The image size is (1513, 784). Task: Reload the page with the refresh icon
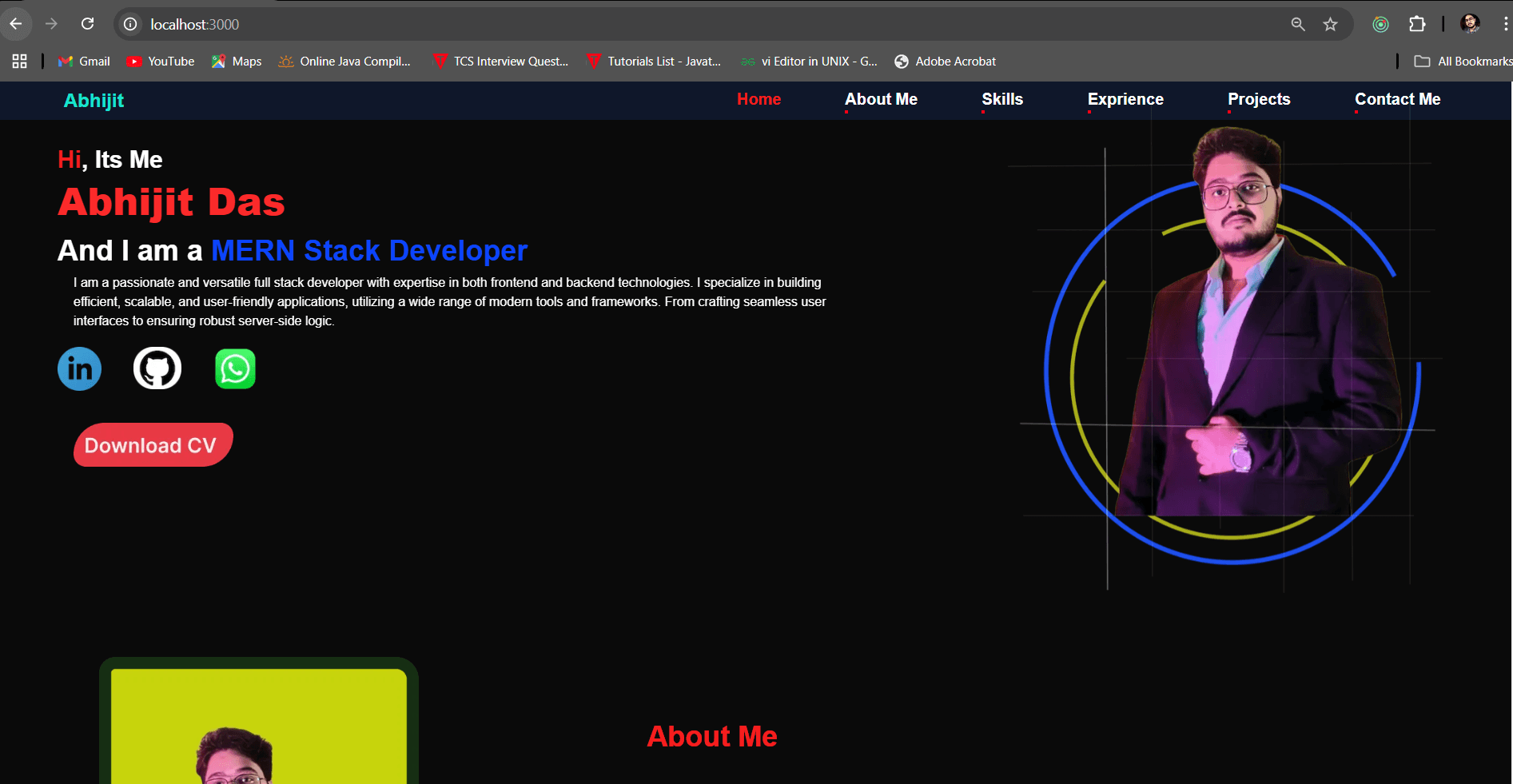pos(88,24)
